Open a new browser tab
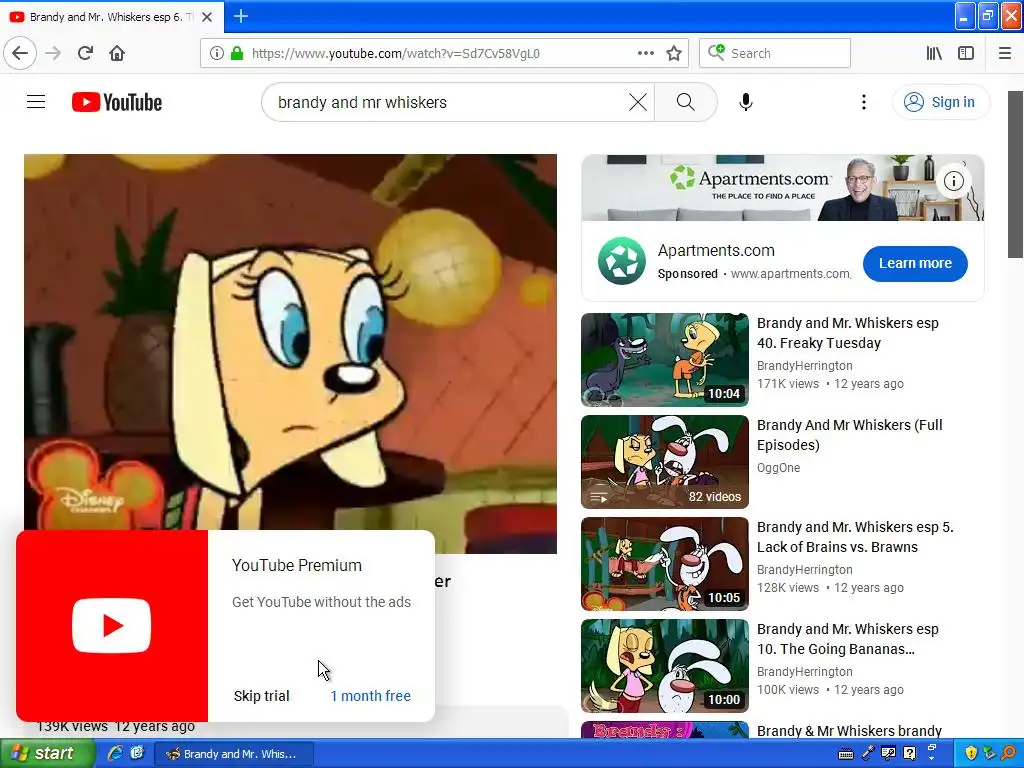The height and width of the screenshot is (768, 1024). tap(240, 16)
